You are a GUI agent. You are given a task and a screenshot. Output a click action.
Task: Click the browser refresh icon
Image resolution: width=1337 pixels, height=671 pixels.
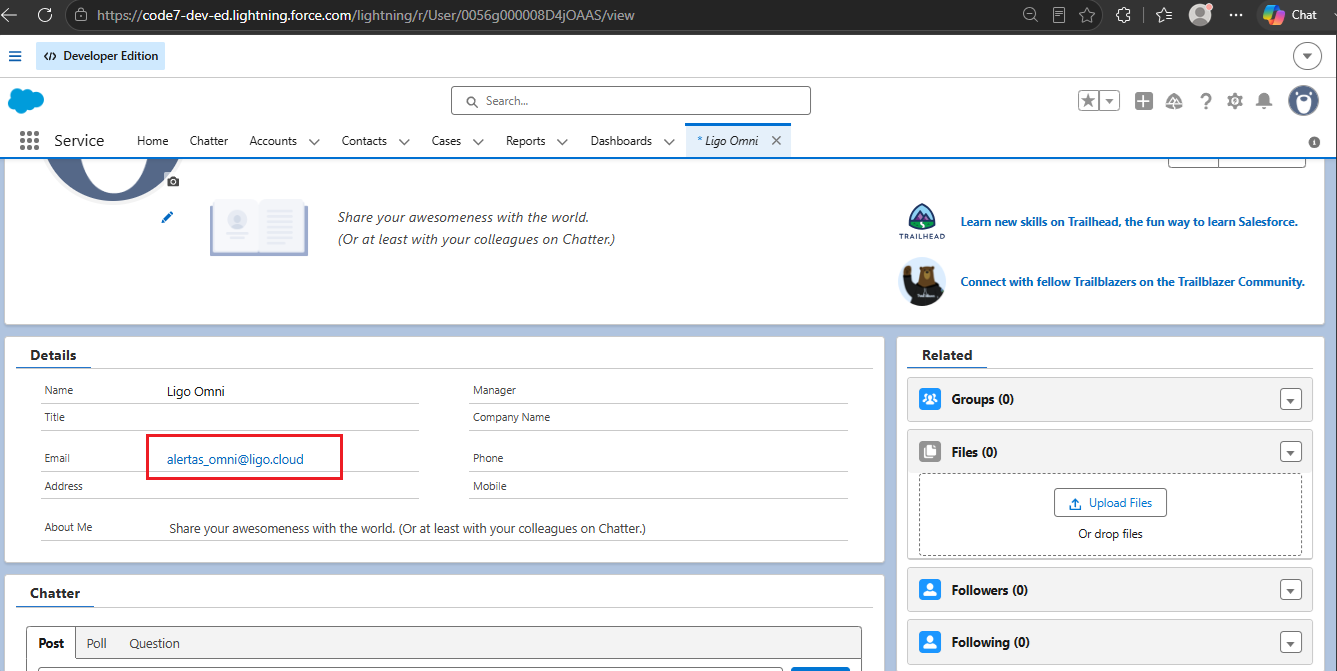point(44,15)
